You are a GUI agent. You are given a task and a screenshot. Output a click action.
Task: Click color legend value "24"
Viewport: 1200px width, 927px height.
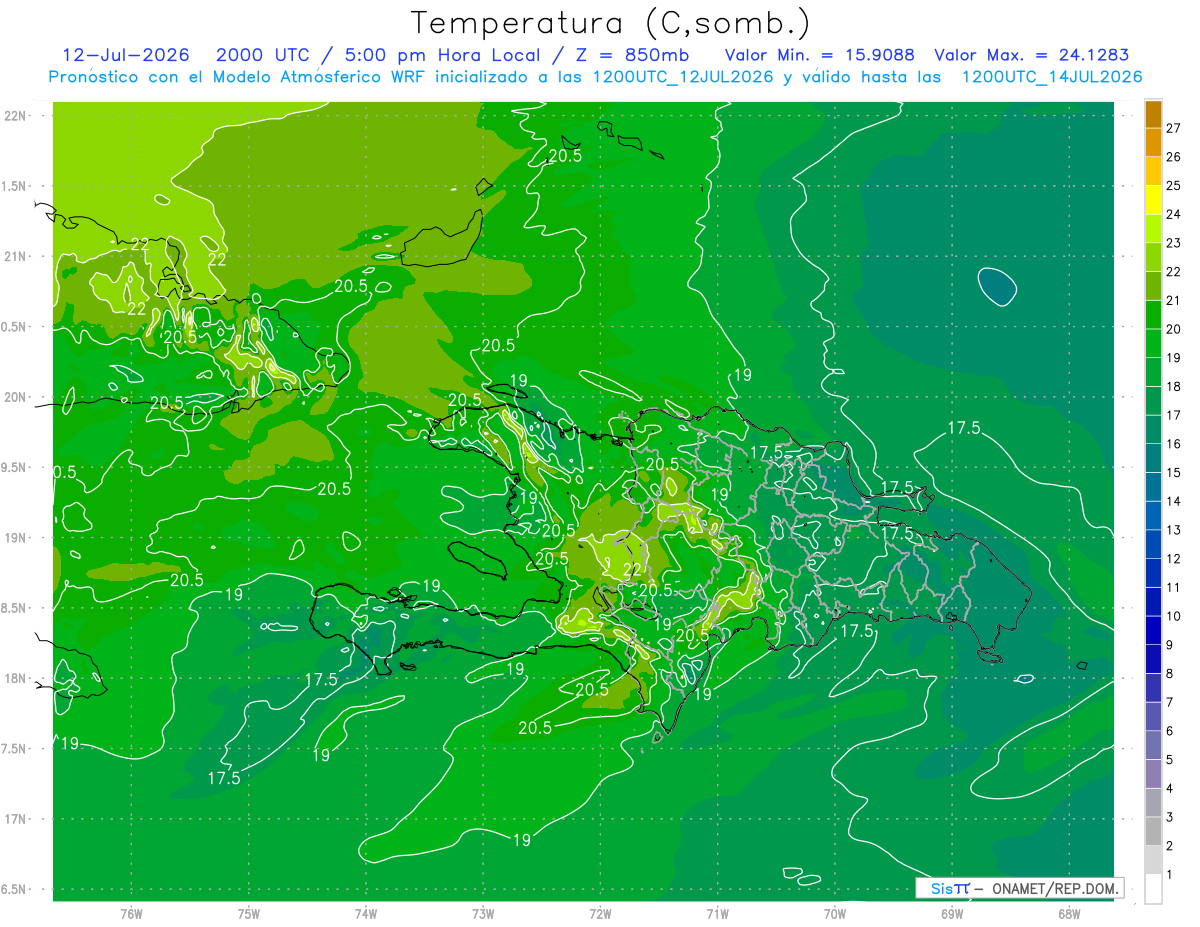(x=1174, y=214)
